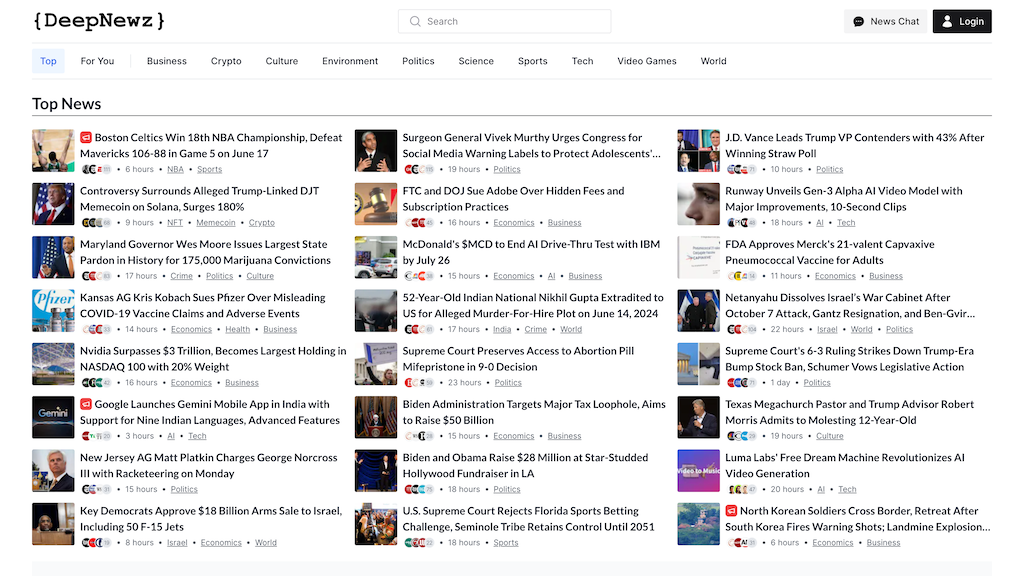Open the For You tab
This screenshot has height=576, width=1024.
click(x=97, y=61)
